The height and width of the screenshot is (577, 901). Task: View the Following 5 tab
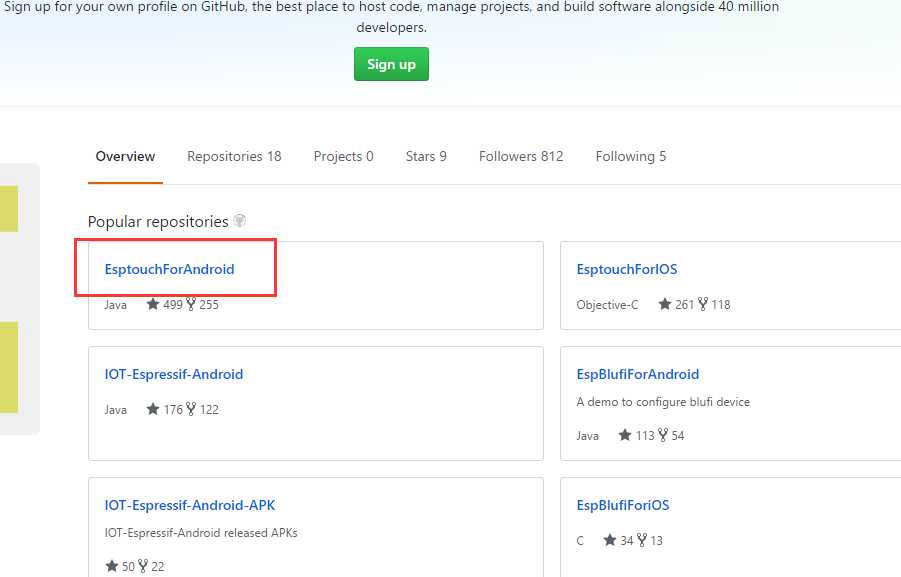(631, 156)
